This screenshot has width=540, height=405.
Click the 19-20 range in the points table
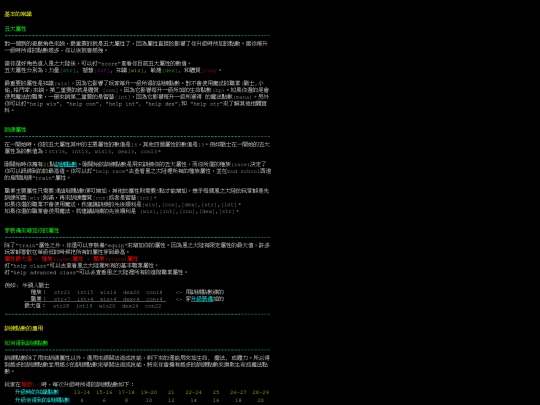point(149,392)
